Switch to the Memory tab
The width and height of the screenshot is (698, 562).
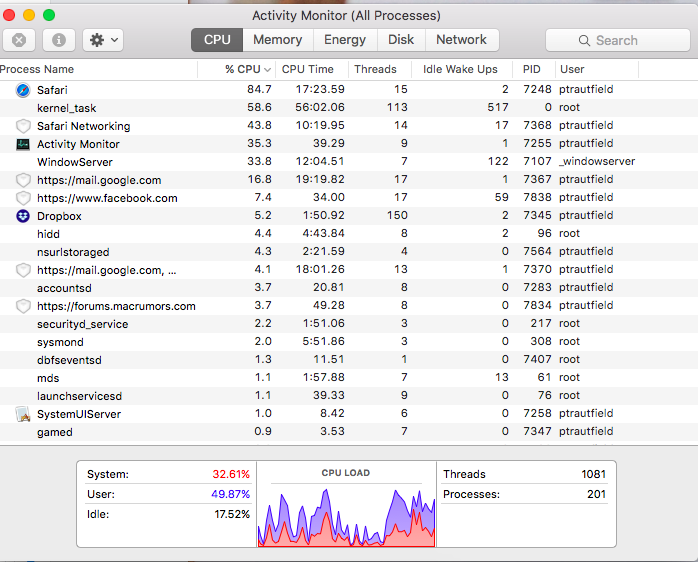click(x=278, y=40)
